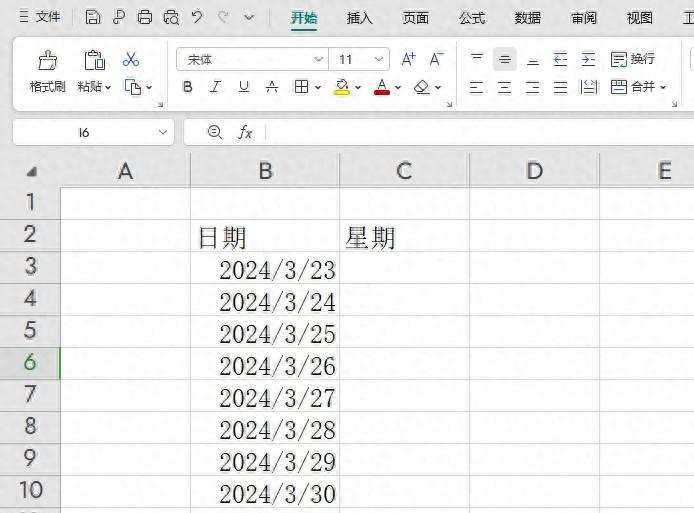This screenshot has width=694, height=513.
Task: Decrease font size with A-
Action: 436,59
